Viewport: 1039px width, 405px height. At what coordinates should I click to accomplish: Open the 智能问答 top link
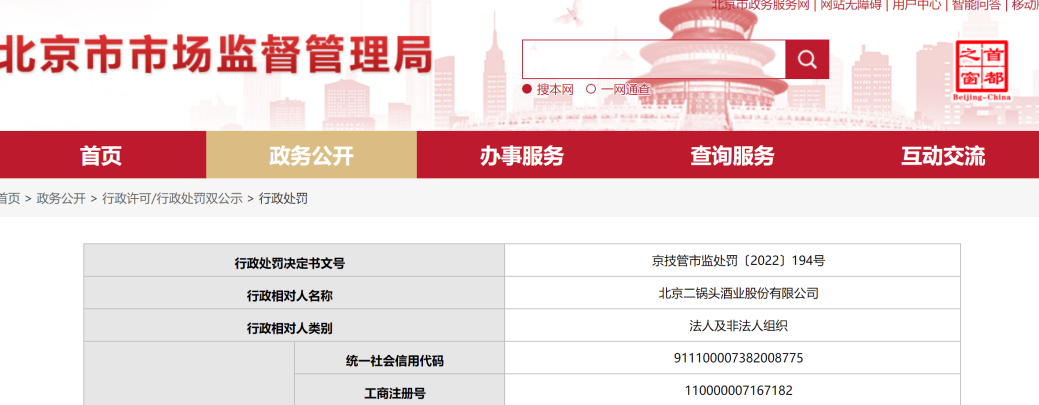[976, 5]
